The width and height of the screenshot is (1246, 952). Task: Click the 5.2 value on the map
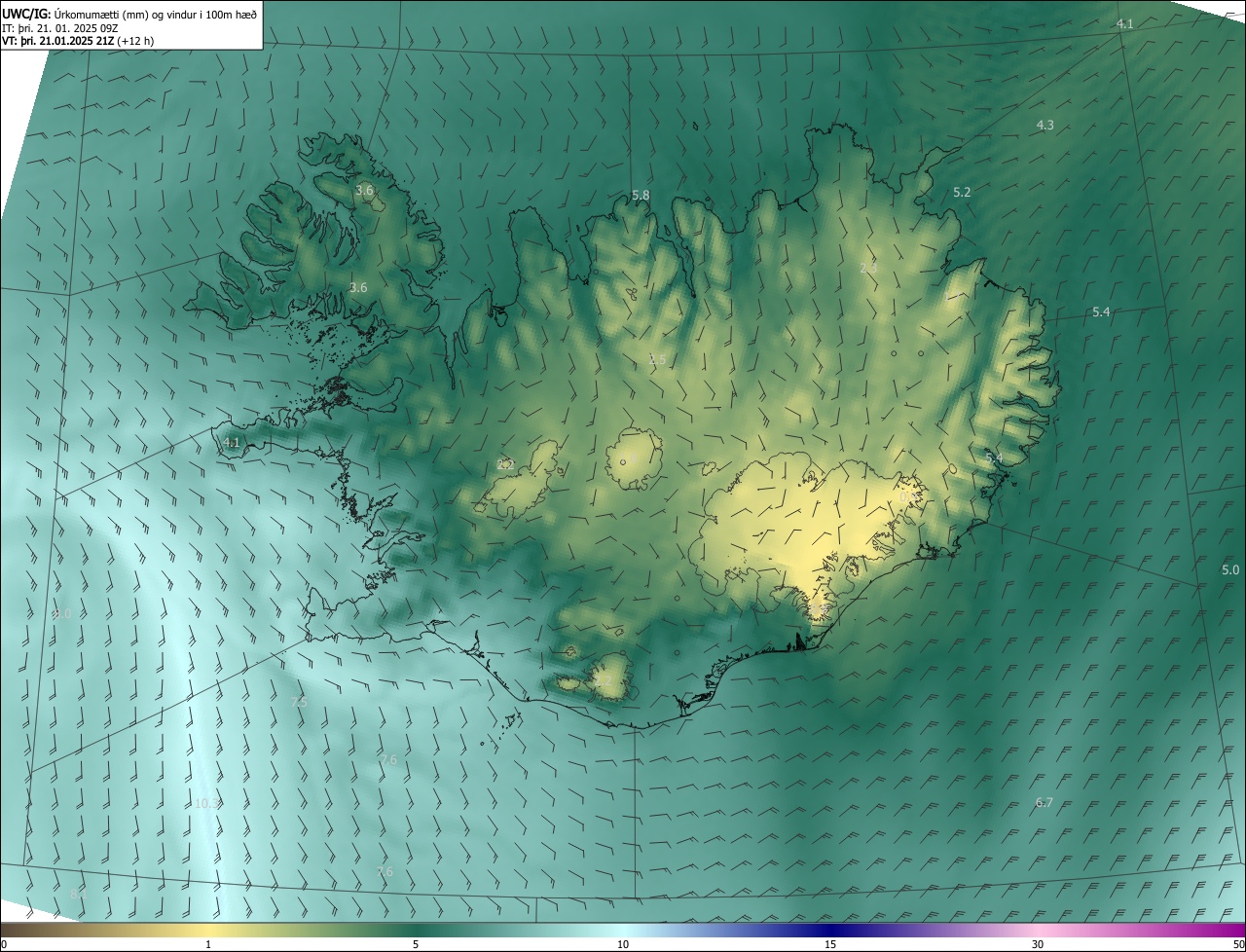click(x=962, y=193)
